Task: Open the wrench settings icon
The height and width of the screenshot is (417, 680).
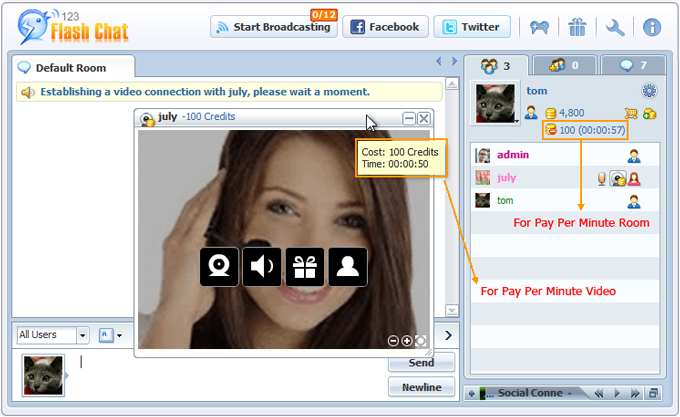Action: pyautogui.click(x=615, y=27)
